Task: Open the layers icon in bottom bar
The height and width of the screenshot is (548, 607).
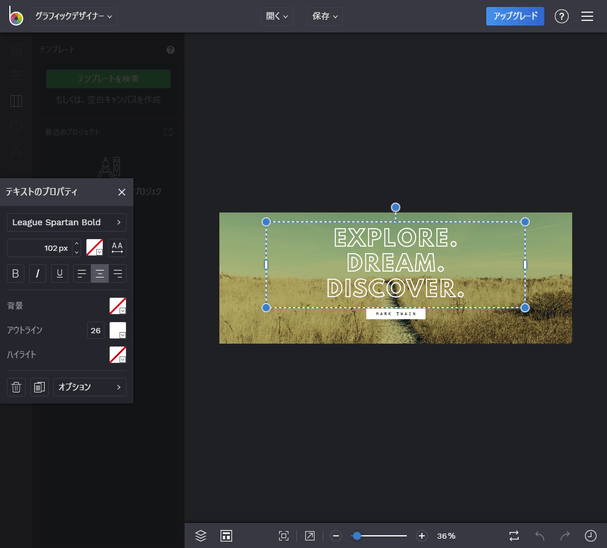Action: [201, 536]
